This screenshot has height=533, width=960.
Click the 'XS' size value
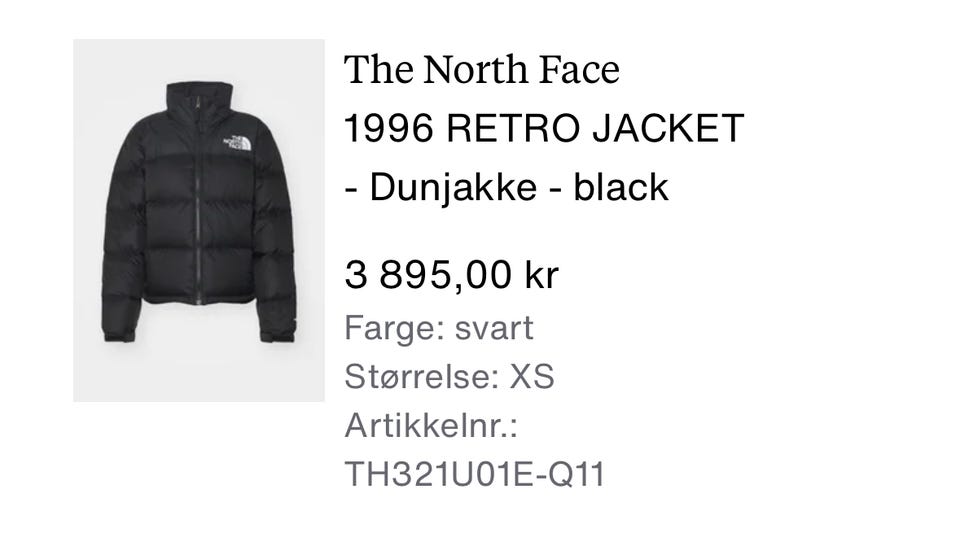pyautogui.click(x=532, y=376)
